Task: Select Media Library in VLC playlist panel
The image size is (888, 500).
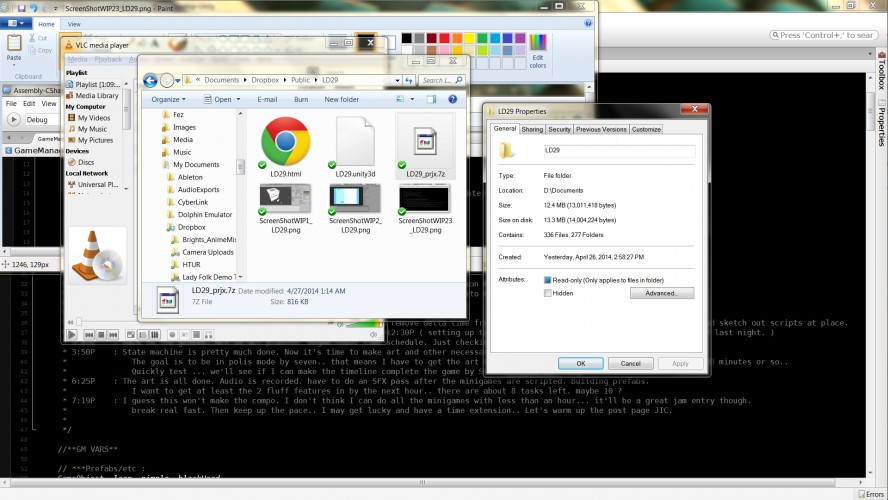Action: pos(92,96)
